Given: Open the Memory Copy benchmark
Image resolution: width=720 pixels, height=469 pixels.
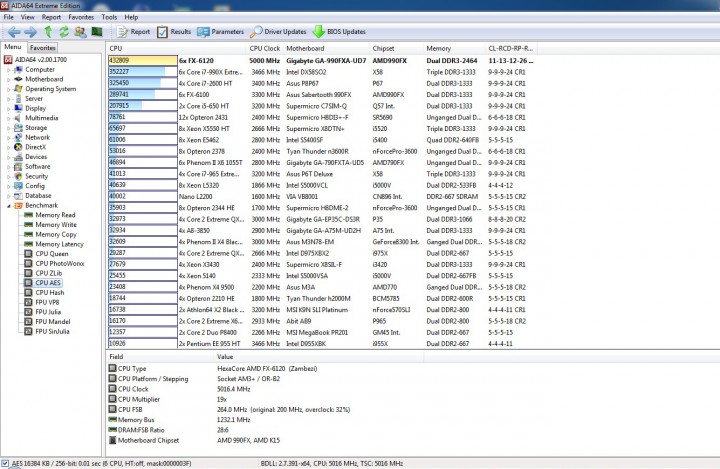Looking at the screenshot, I should tap(56, 234).
